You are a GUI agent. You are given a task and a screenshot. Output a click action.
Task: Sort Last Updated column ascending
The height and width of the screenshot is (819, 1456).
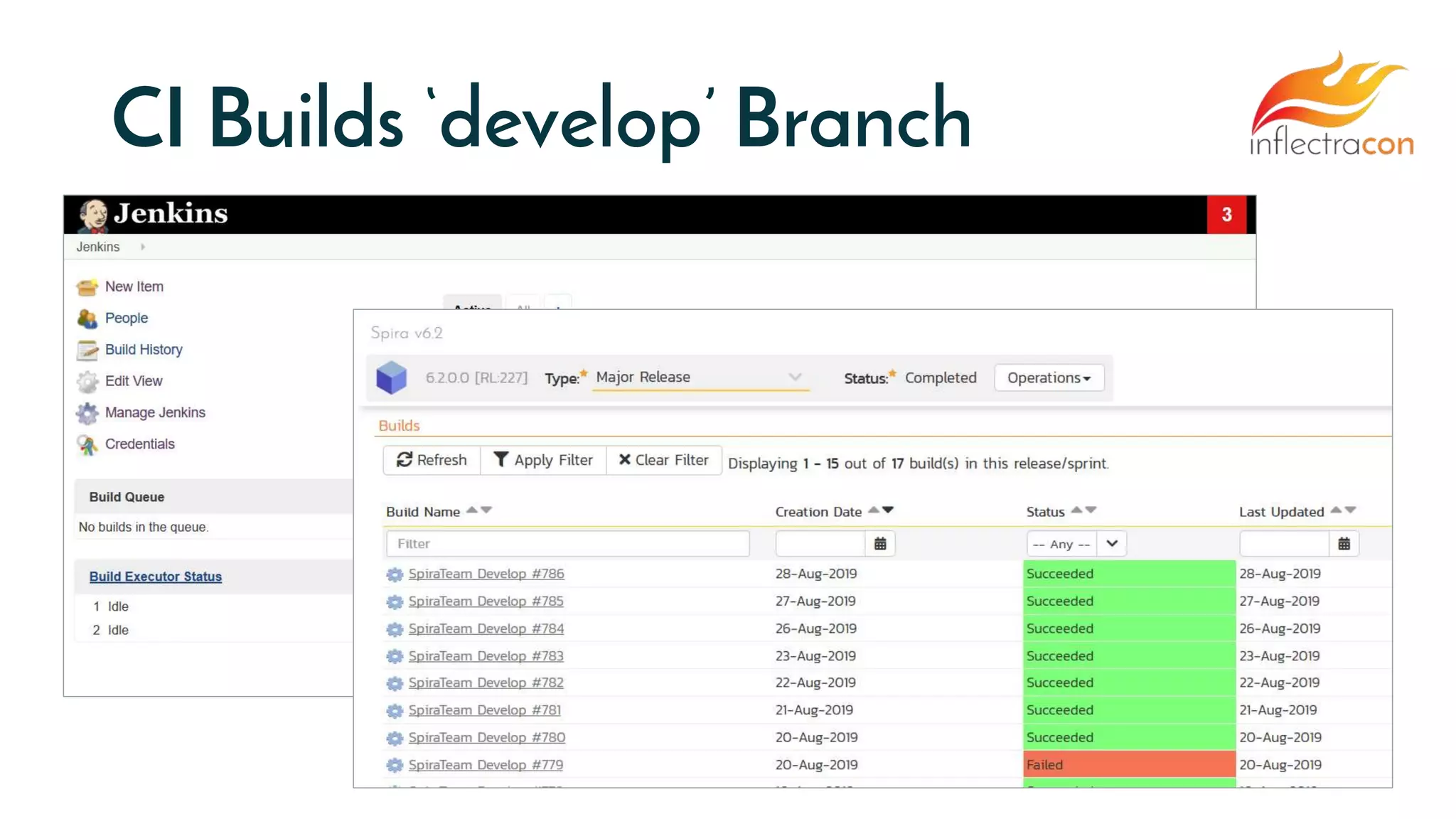click(x=1336, y=510)
